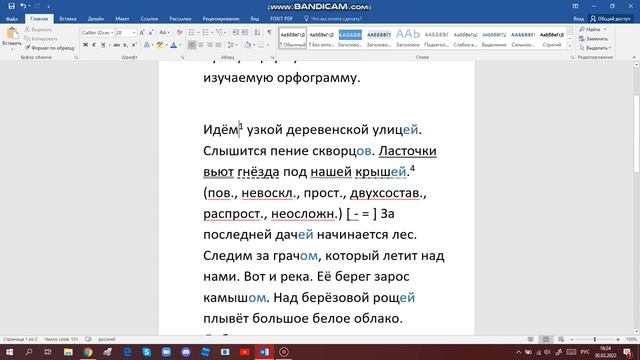Open Chrome from the Windows taskbar

pyautogui.click(x=88, y=351)
